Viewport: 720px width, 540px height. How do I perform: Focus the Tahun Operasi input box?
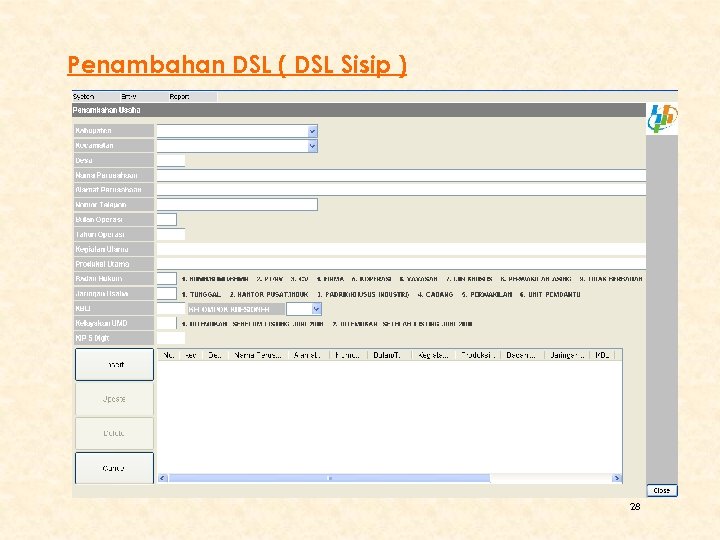tap(171, 234)
